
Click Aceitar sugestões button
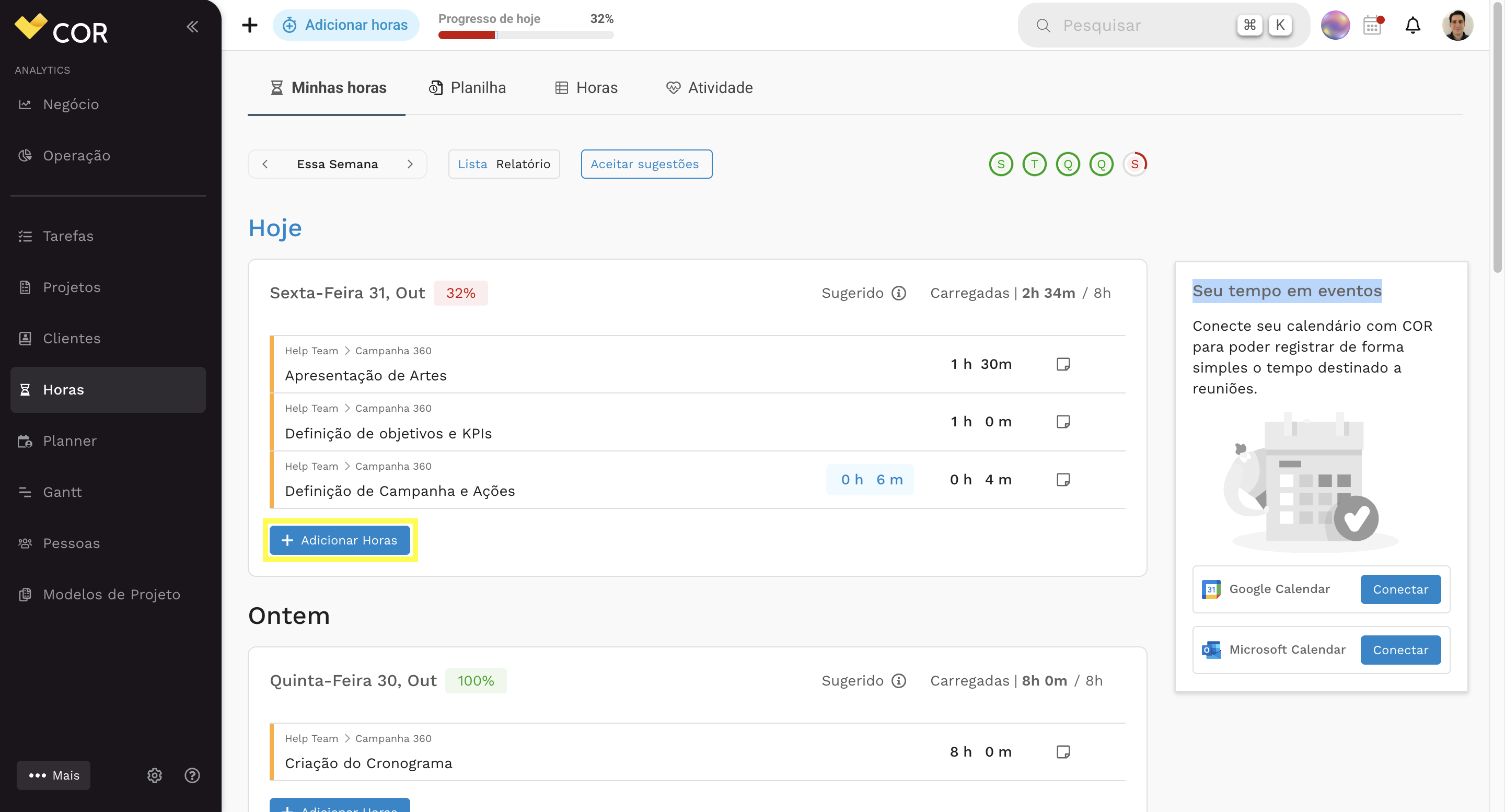click(647, 164)
